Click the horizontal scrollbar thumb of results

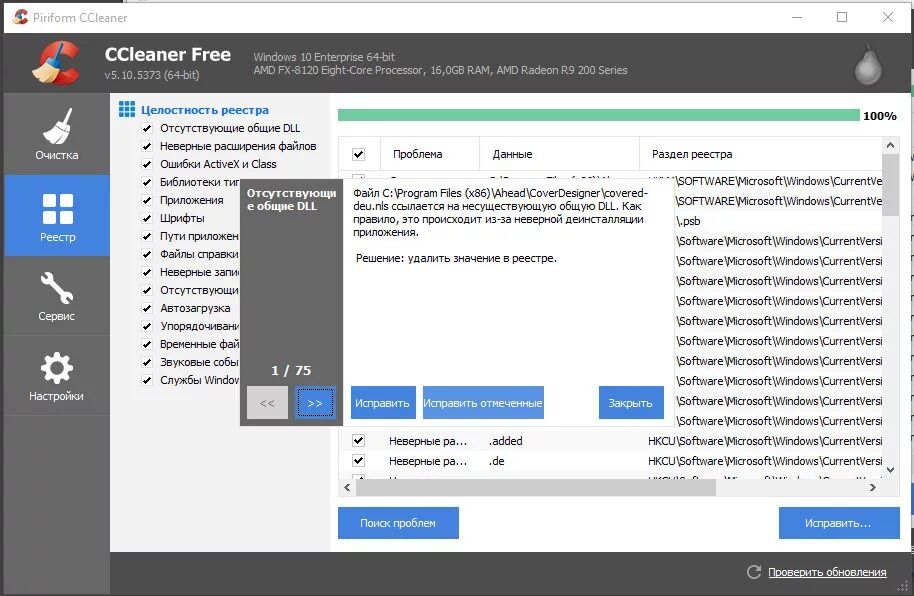pos(536,488)
